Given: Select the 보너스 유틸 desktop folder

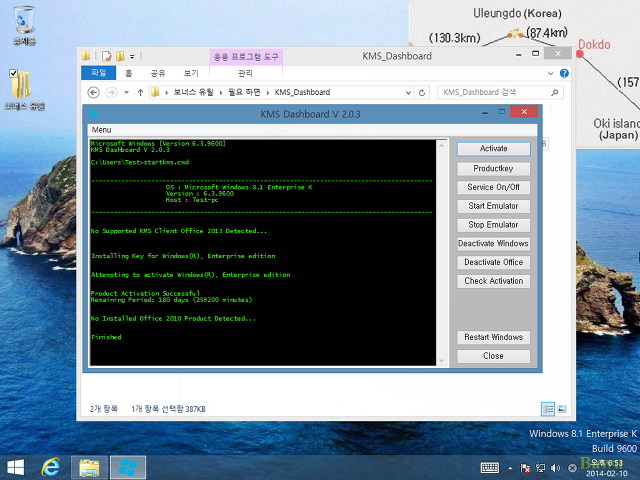Looking at the screenshot, I should point(24,91).
